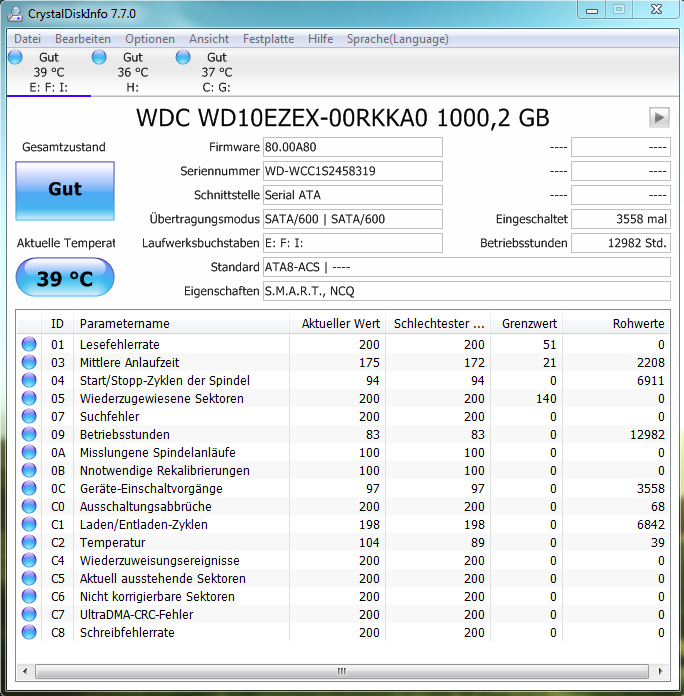This screenshot has width=684, height=696.
Task: Click the next disk arrow button
Action: click(x=659, y=118)
